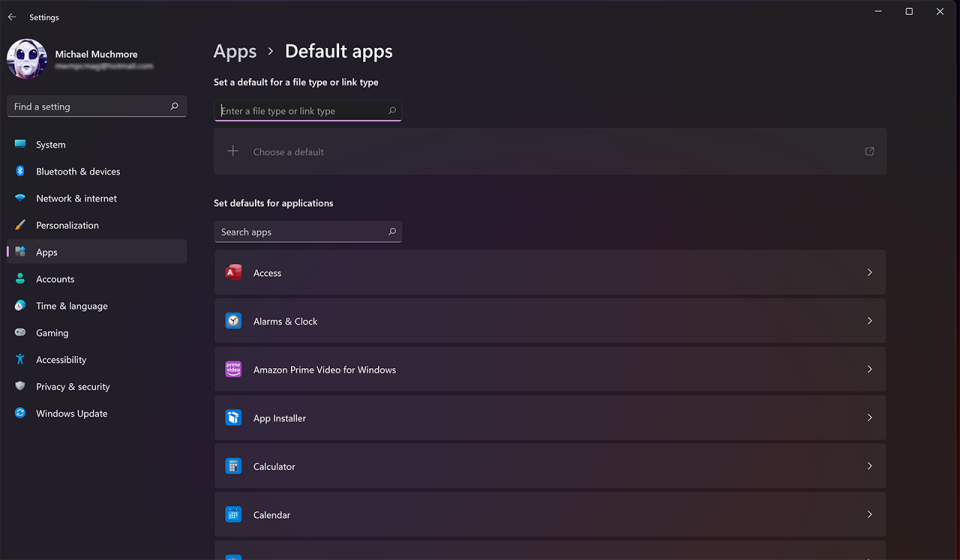
Task: Click the Privacy shield icon
Action: pos(20,386)
